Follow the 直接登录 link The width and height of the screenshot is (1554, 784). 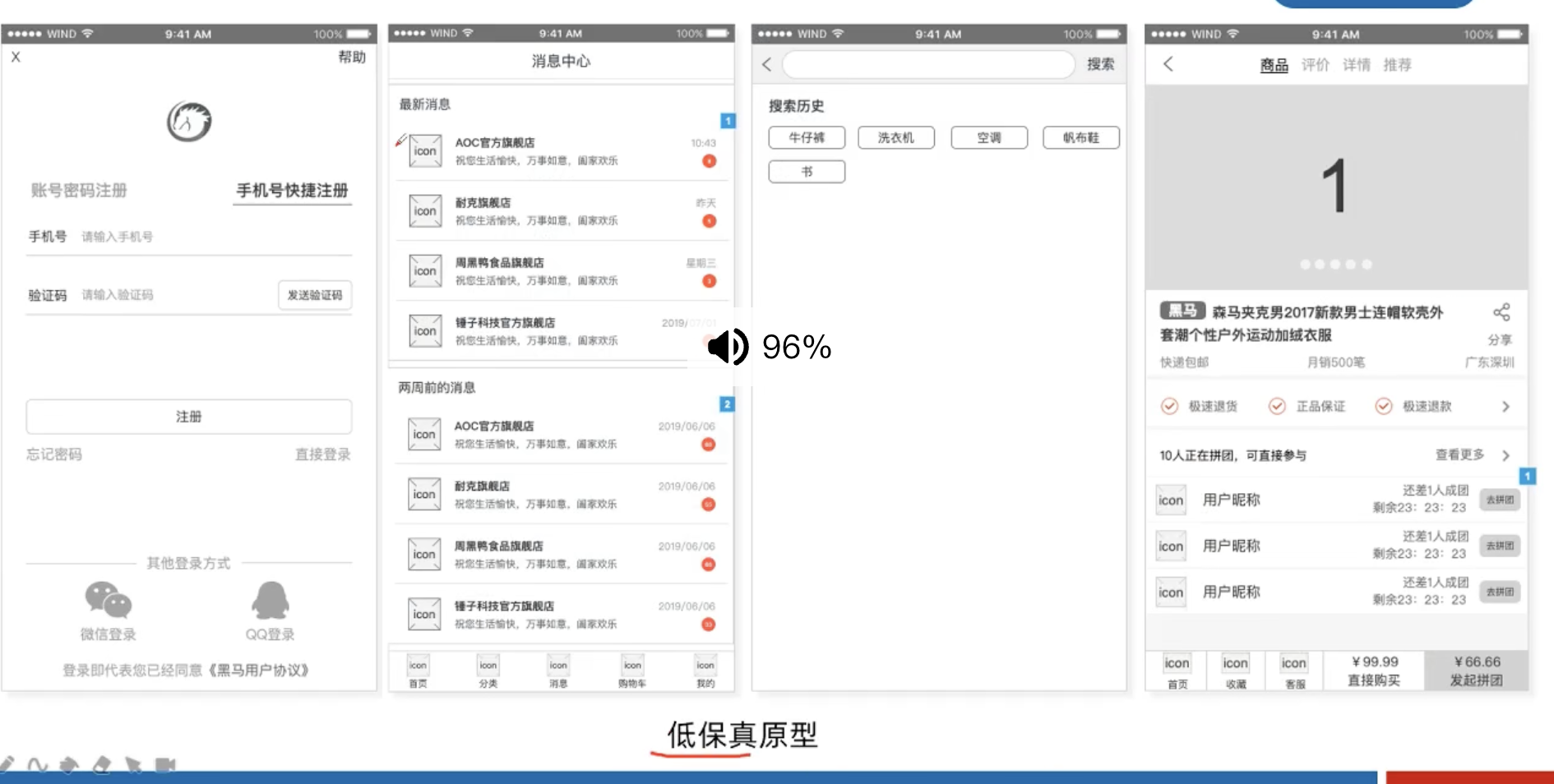pyautogui.click(x=323, y=454)
